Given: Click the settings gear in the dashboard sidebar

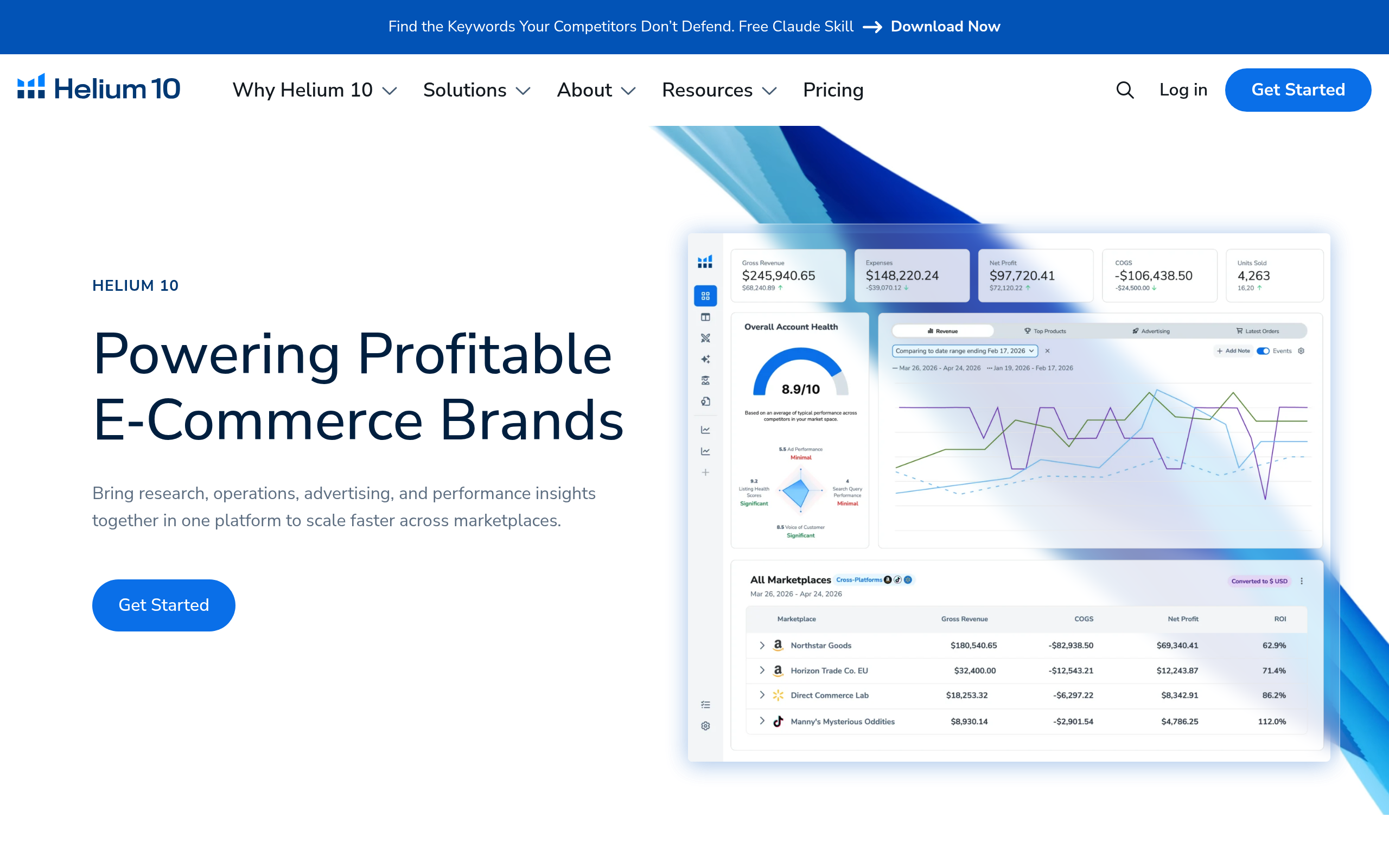Looking at the screenshot, I should [x=705, y=726].
